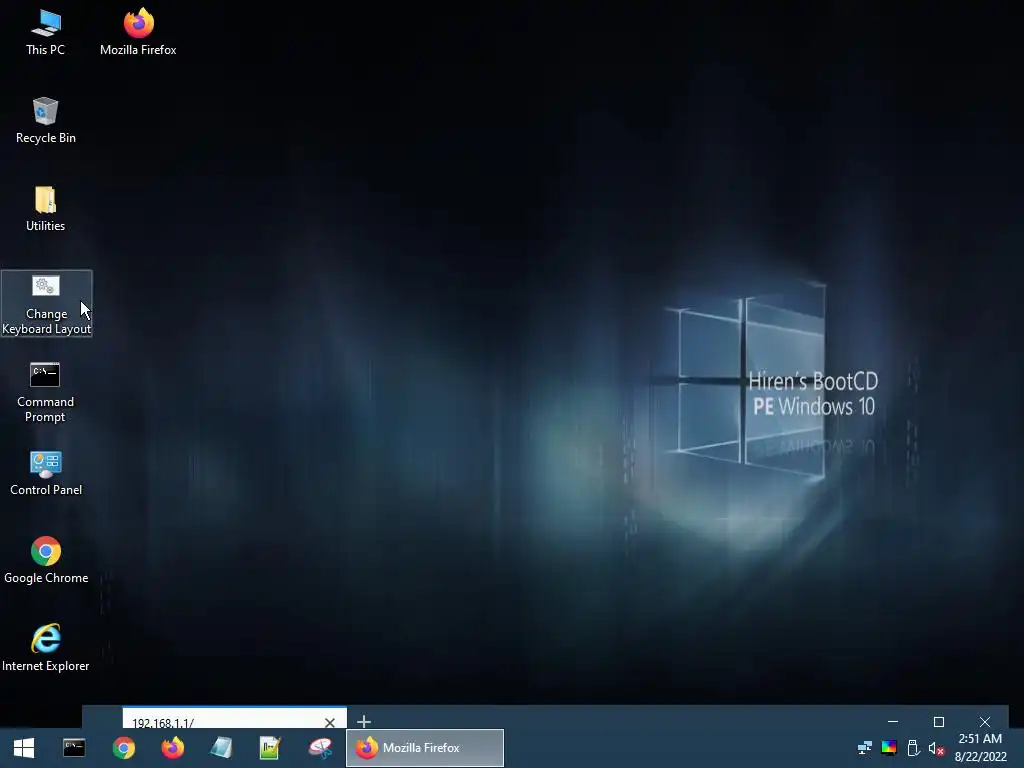Activate the Mozilla Firefox running taskbar button
Screen dimensions: 1024x768
coord(424,748)
